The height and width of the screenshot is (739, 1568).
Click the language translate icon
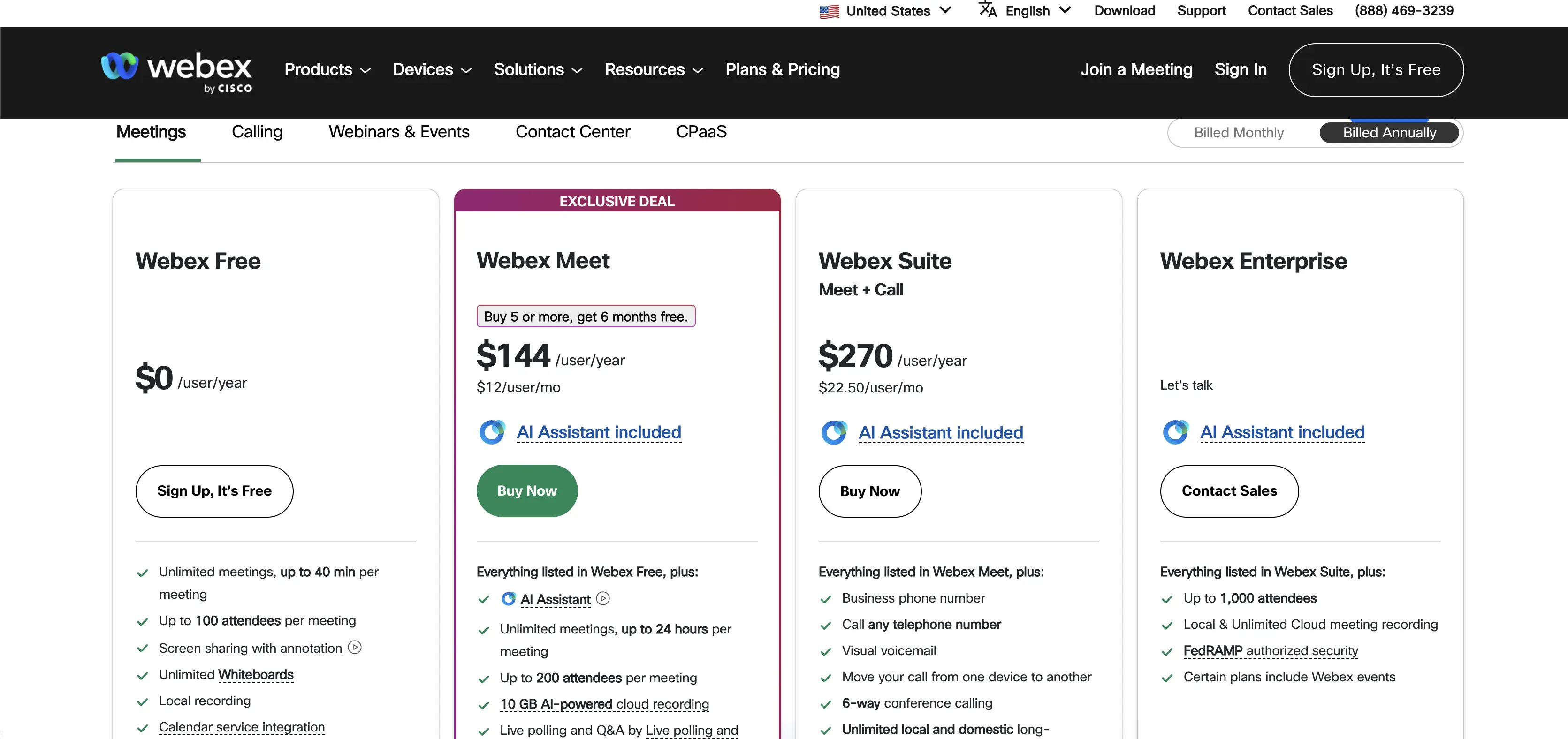(987, 10)
